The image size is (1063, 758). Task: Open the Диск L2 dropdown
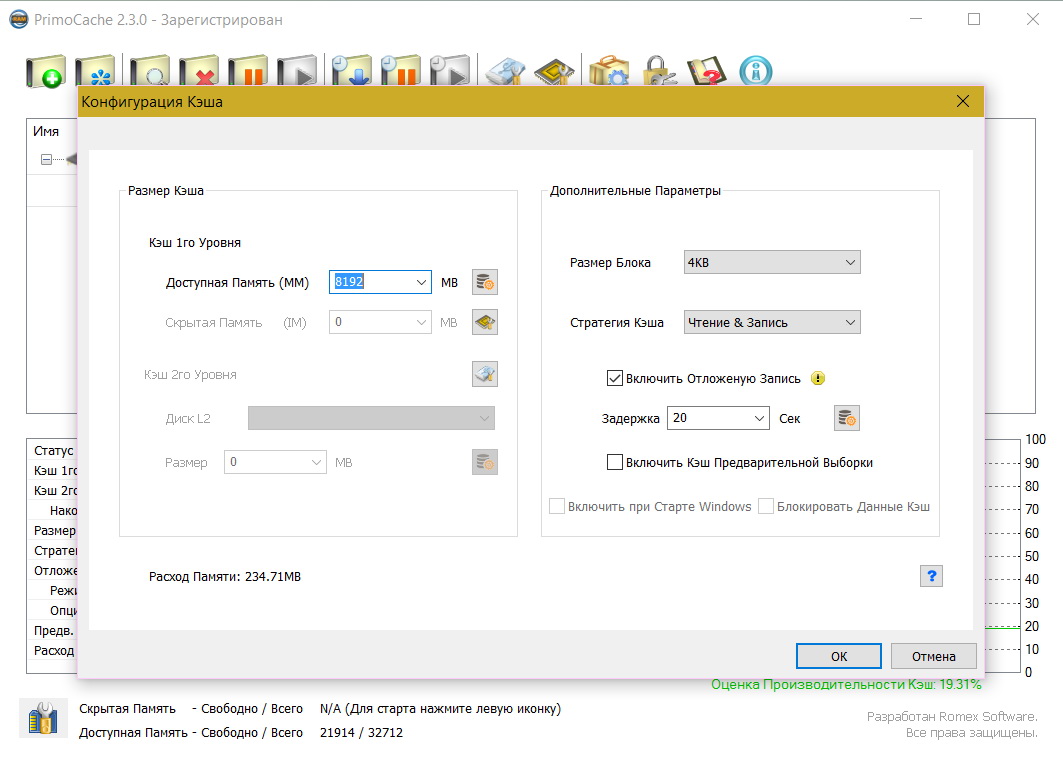click(372, 418)
